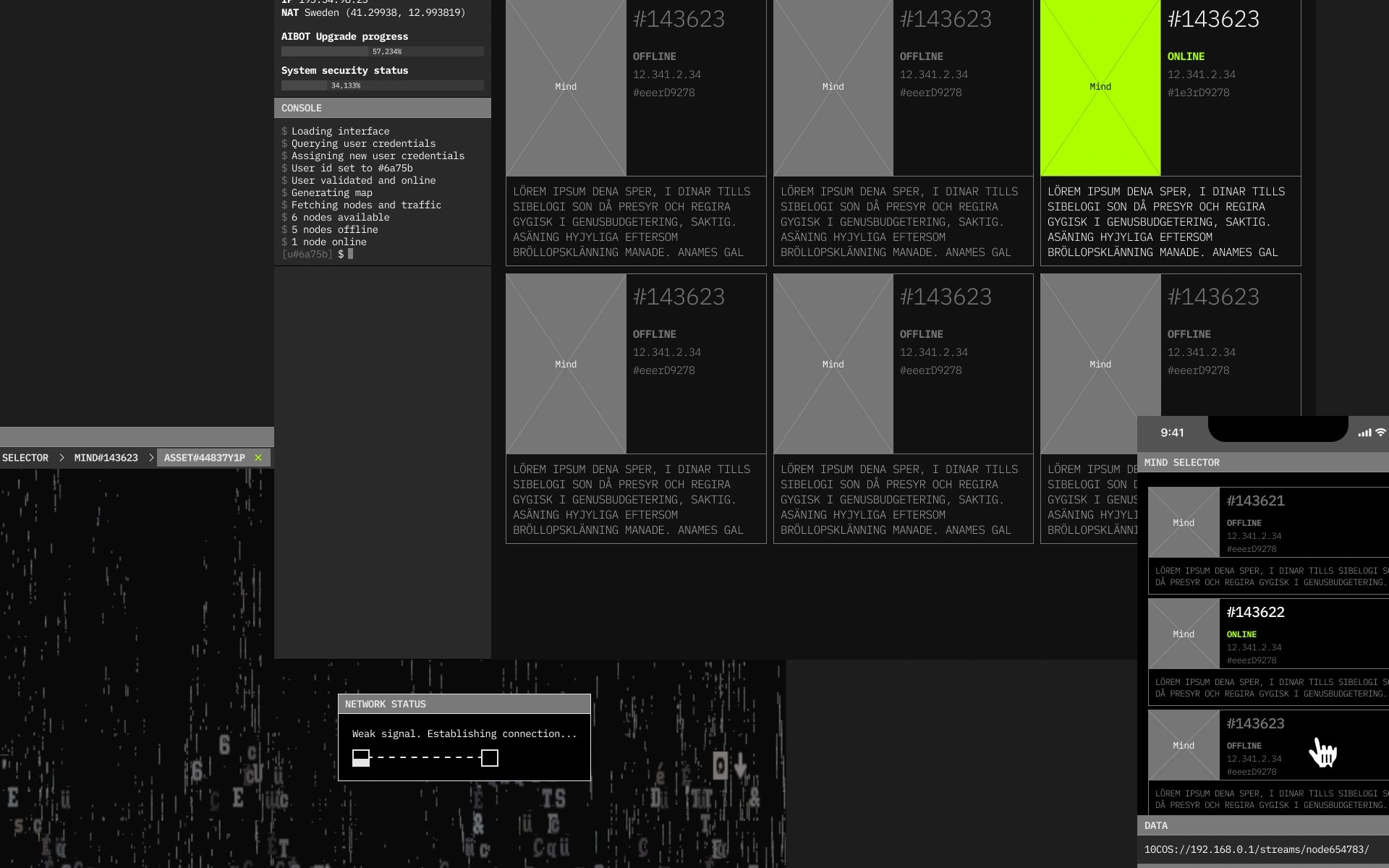Select console line '1 node online'

(328, 242)
